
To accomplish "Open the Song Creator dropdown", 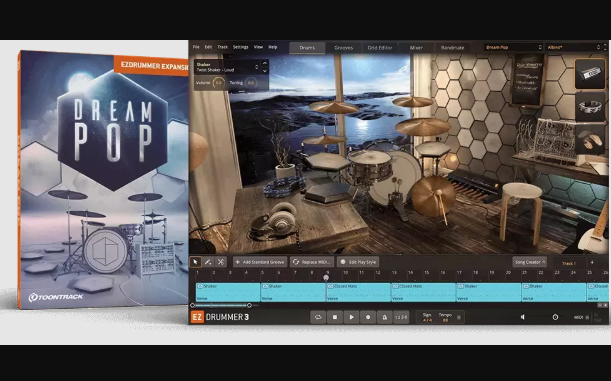I will pos(530,262).
